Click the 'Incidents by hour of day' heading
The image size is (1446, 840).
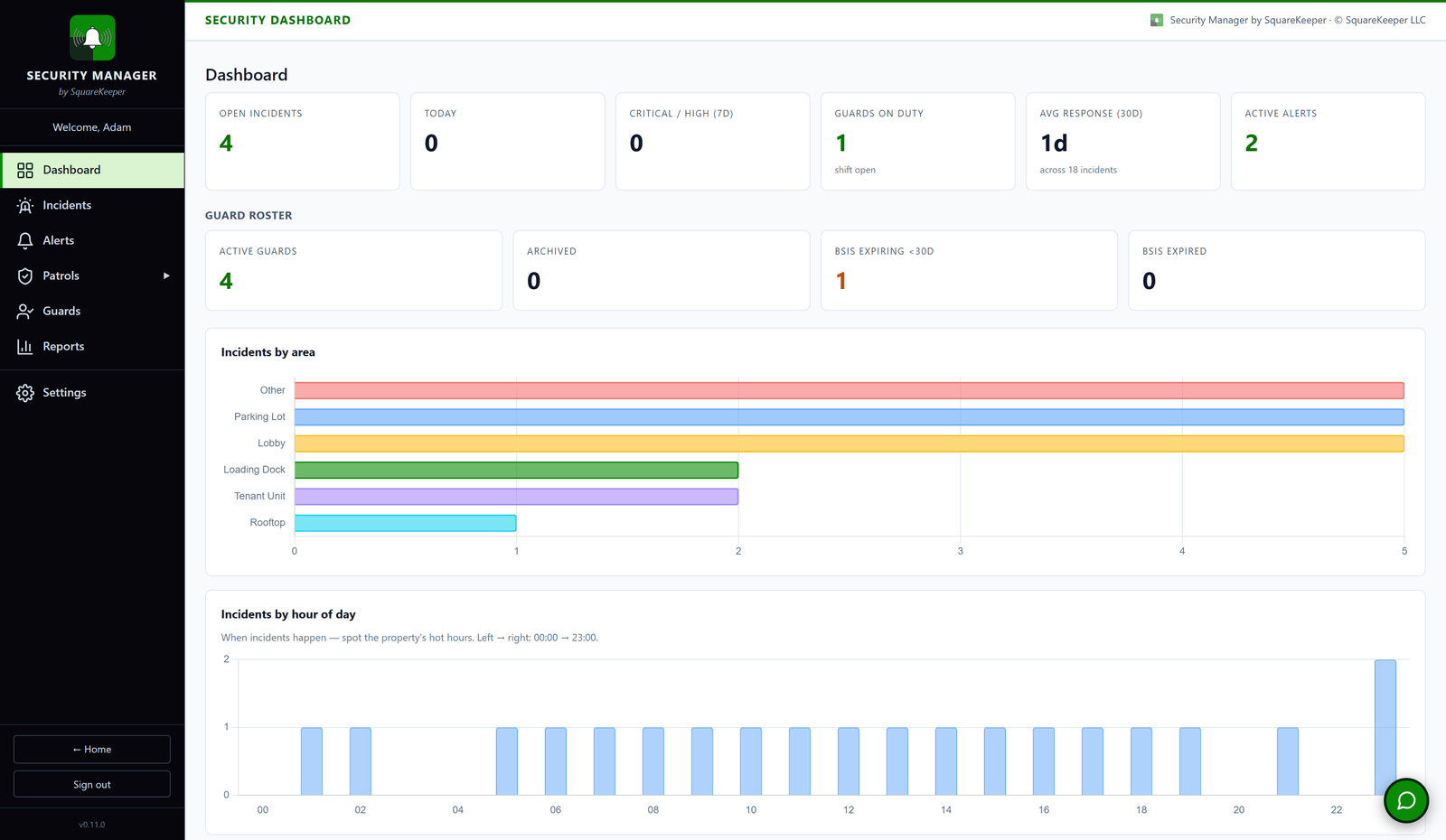[x=288, y=614]
